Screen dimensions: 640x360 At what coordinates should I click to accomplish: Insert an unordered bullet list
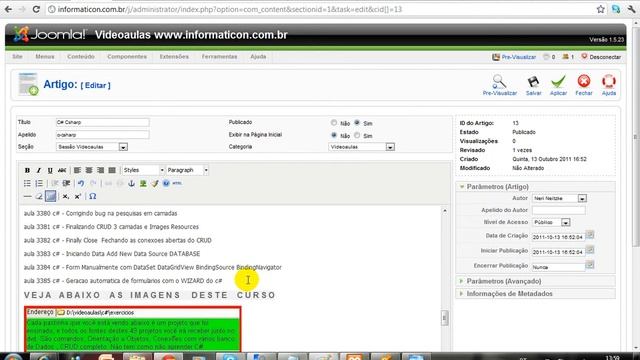click(x=27, y=183)
